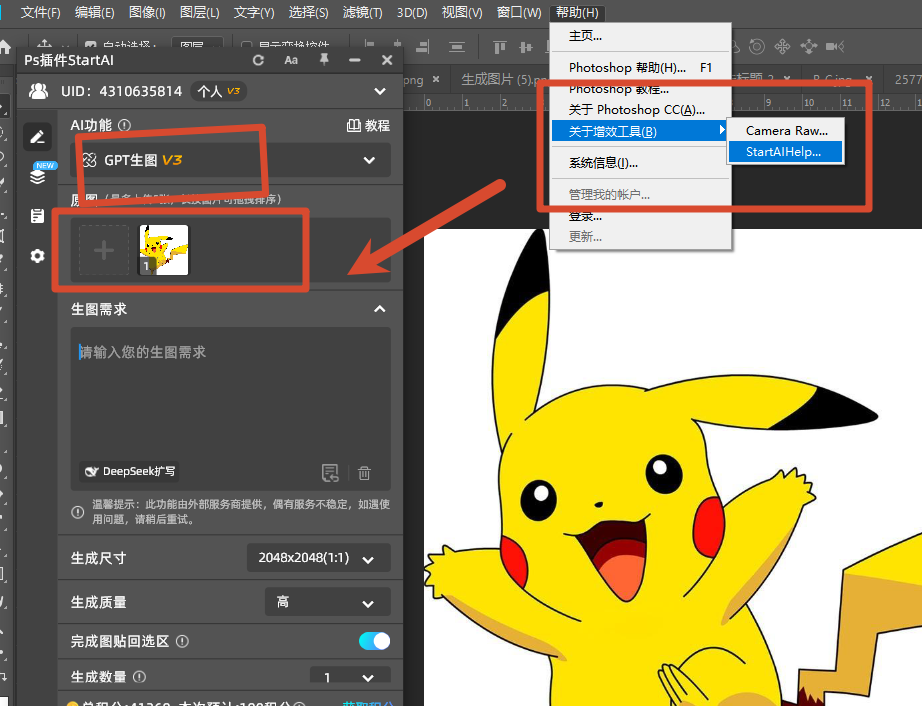
Task: Choose 系统信息(I)... in Help menu
Action: point(641,163)
